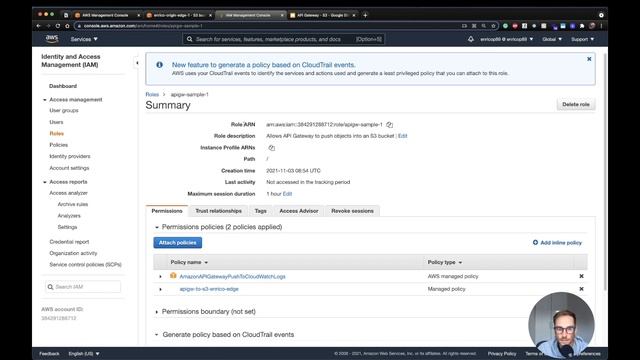Click the AmazonAPIGatewayPushToCloudWatchLogs policy box icon
This screenshot has height=360, width=640.
pyautogui.click(x=173, y=276)
